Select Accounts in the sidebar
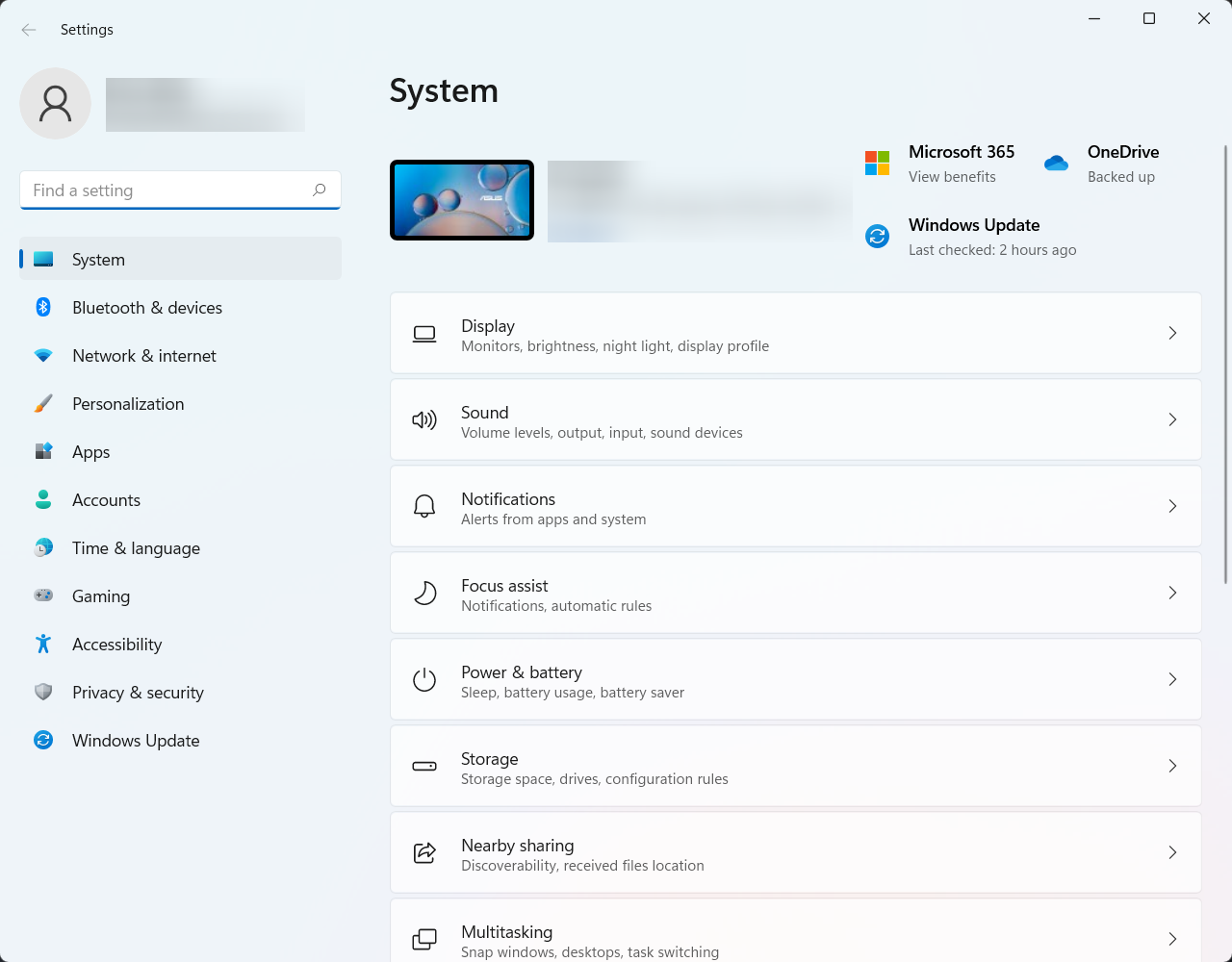This screenshot has width=1232, height=962. [x=106, y=499]
